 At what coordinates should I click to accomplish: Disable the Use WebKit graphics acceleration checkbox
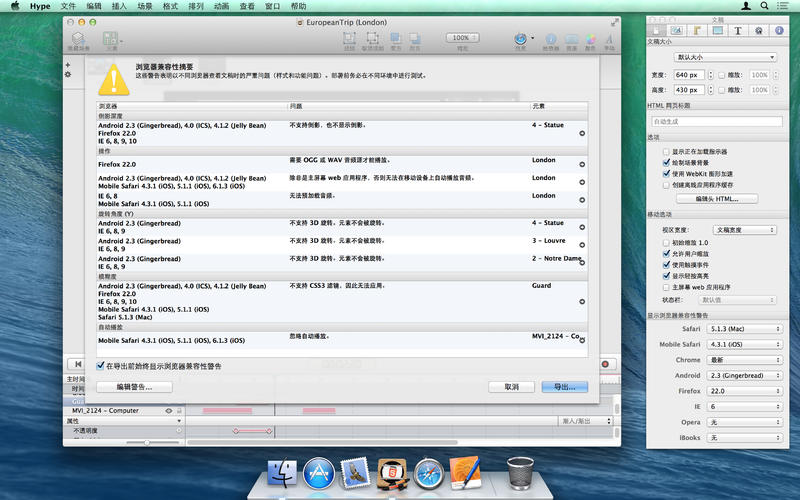667,173
